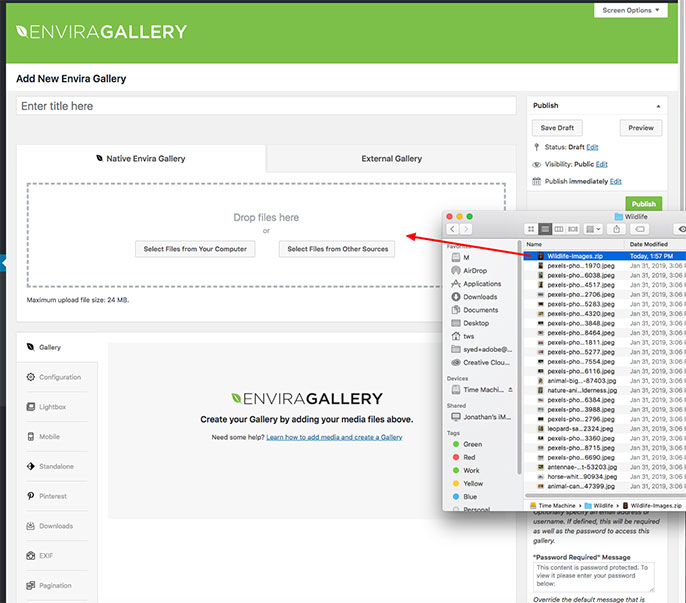Open AirDrop in Finder sidebar

tap(475, 270)
